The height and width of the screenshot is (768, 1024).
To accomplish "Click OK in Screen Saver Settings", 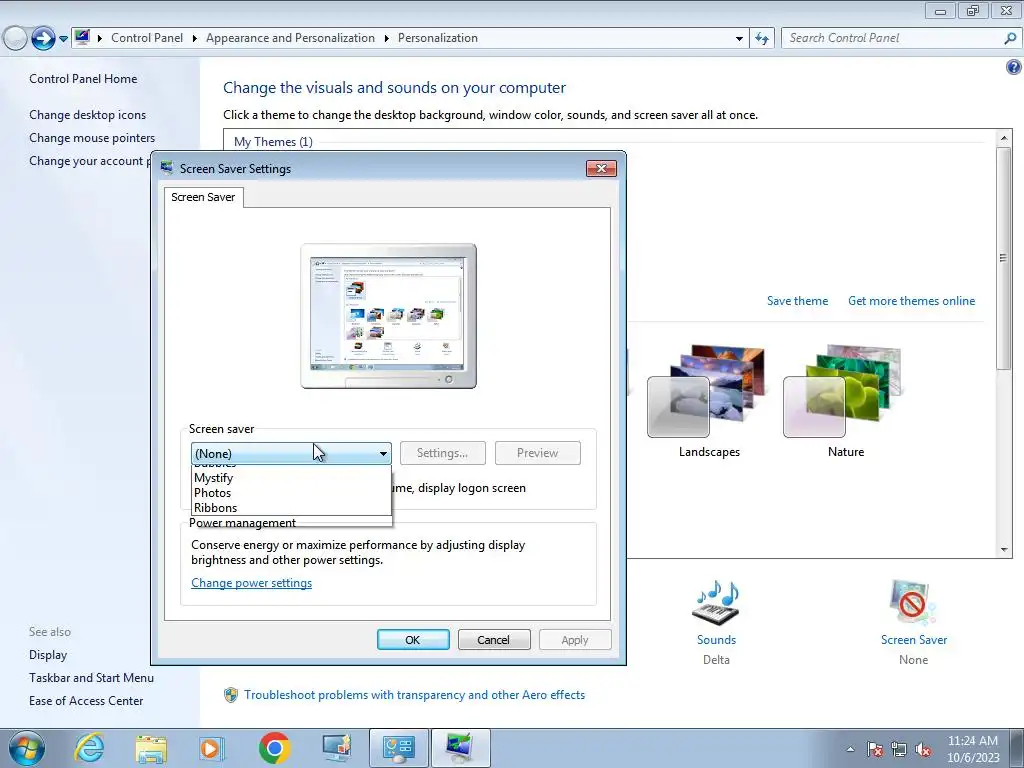I will 413,640.
